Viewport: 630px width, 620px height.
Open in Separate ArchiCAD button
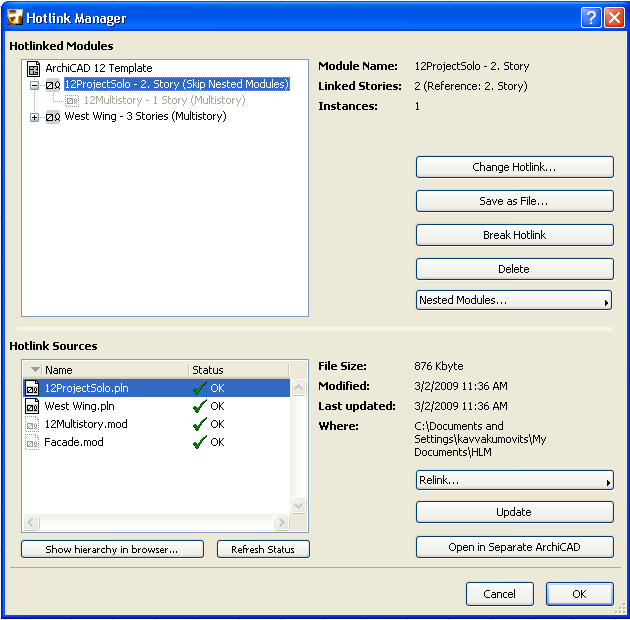(515, 547)
